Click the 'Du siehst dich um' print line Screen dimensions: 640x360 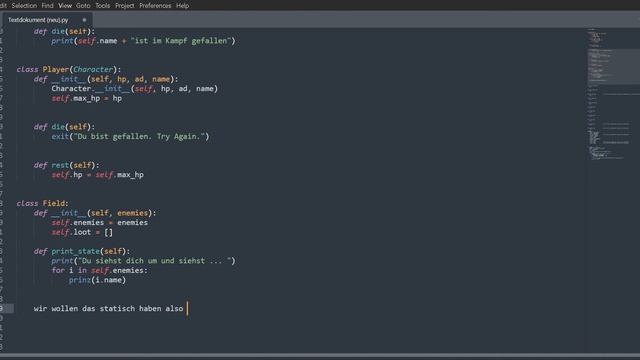click(143, 261)
